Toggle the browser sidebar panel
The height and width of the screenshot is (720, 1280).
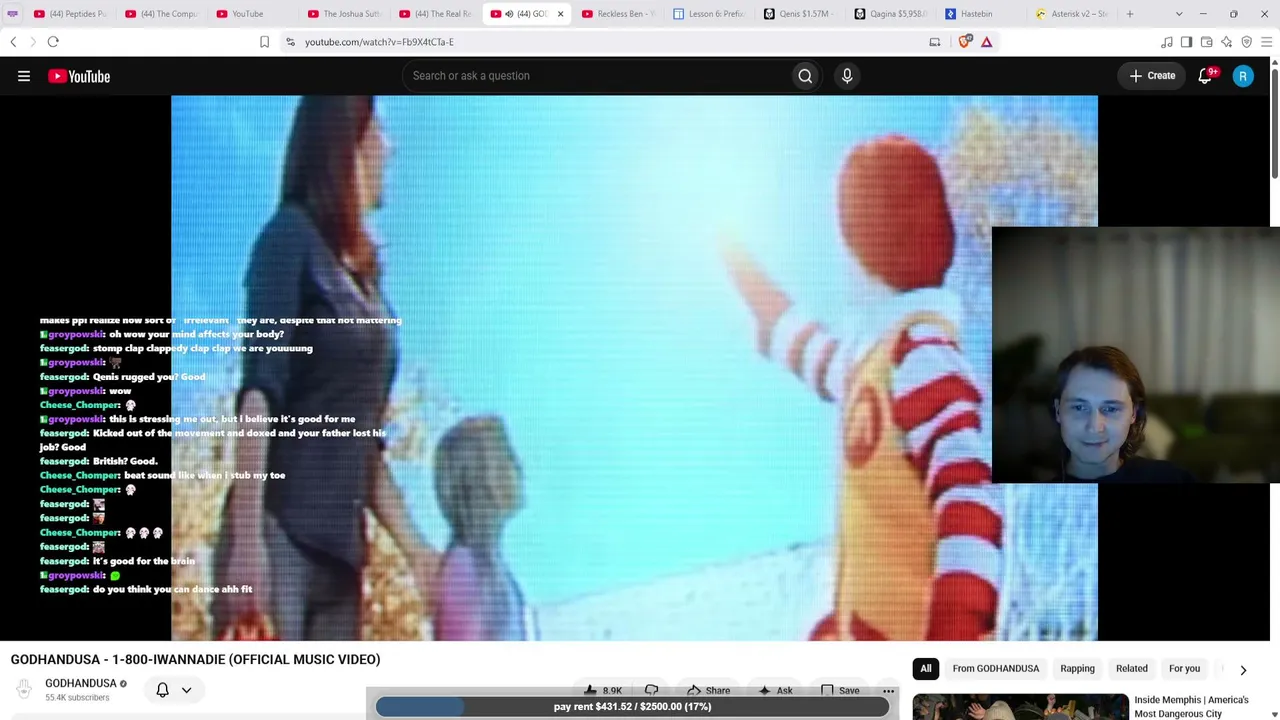click(1186, 42)
